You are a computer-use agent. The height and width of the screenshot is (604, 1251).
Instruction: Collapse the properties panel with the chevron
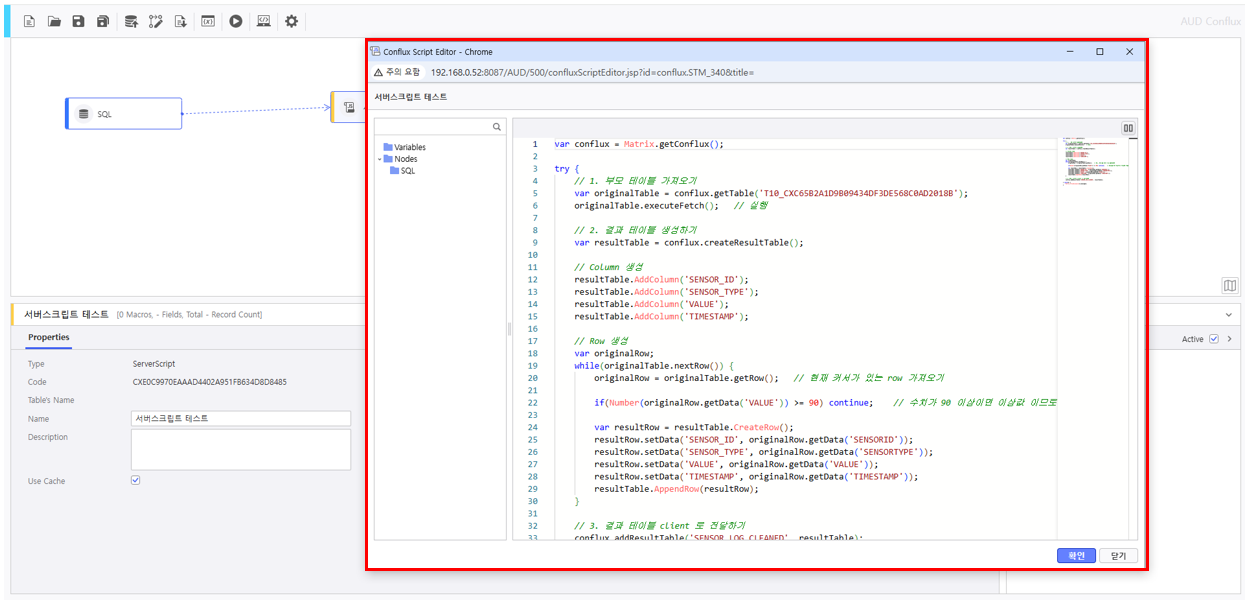tap(1229, 314)
